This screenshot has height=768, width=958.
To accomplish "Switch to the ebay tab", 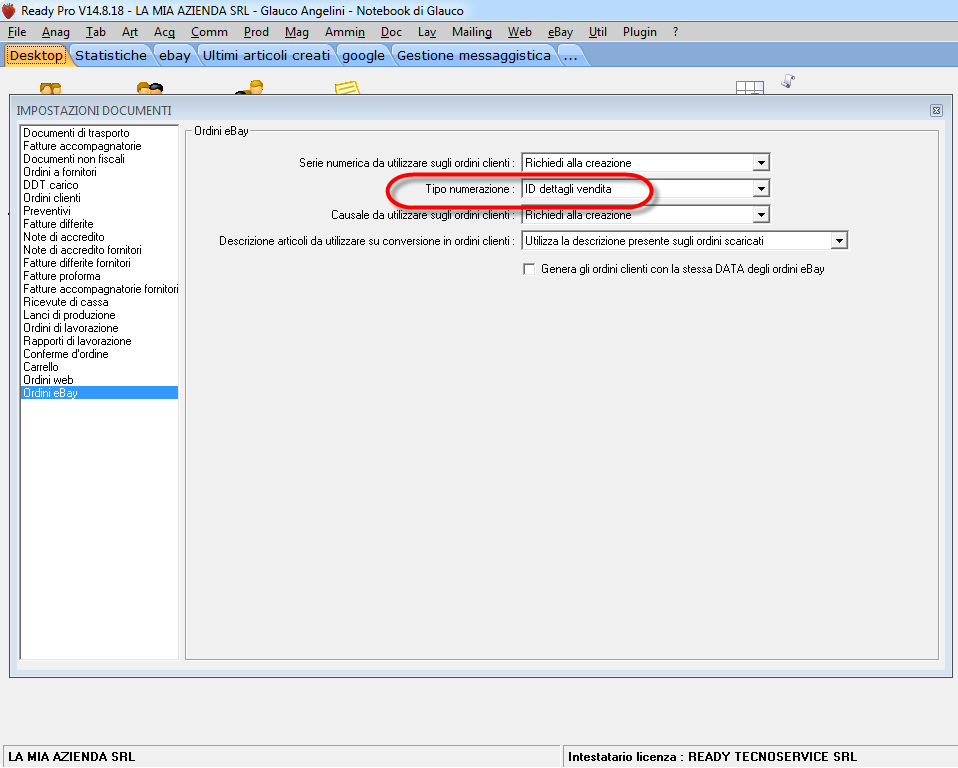I will click(x=175, y=56).
